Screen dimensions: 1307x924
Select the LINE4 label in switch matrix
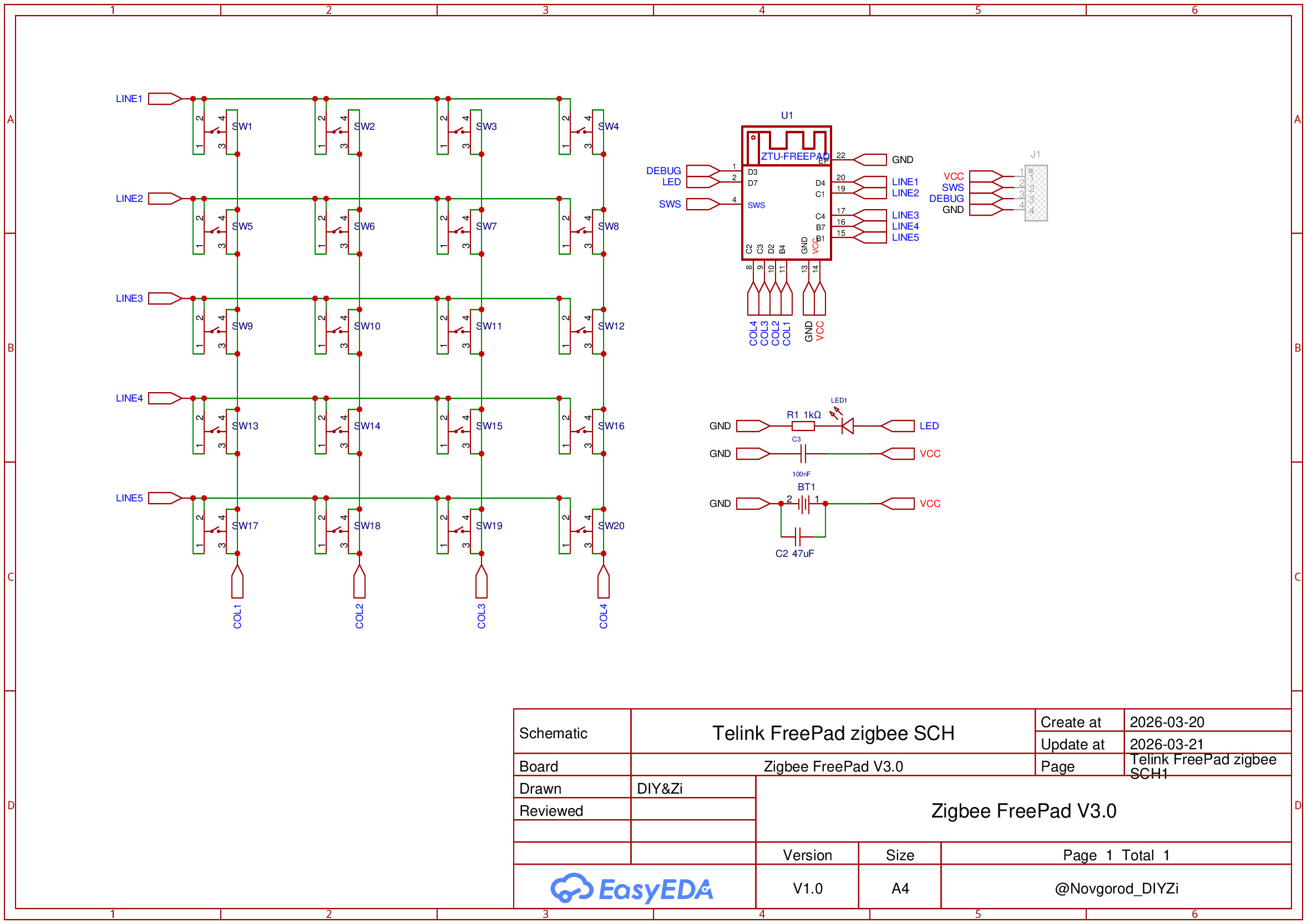point(129,398)
